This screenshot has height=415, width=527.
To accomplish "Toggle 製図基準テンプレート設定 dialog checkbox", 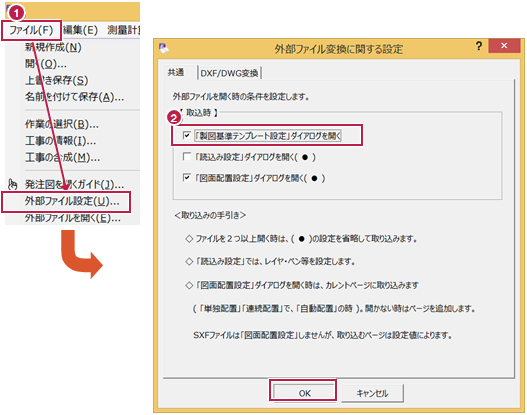I will click(187, 135).
